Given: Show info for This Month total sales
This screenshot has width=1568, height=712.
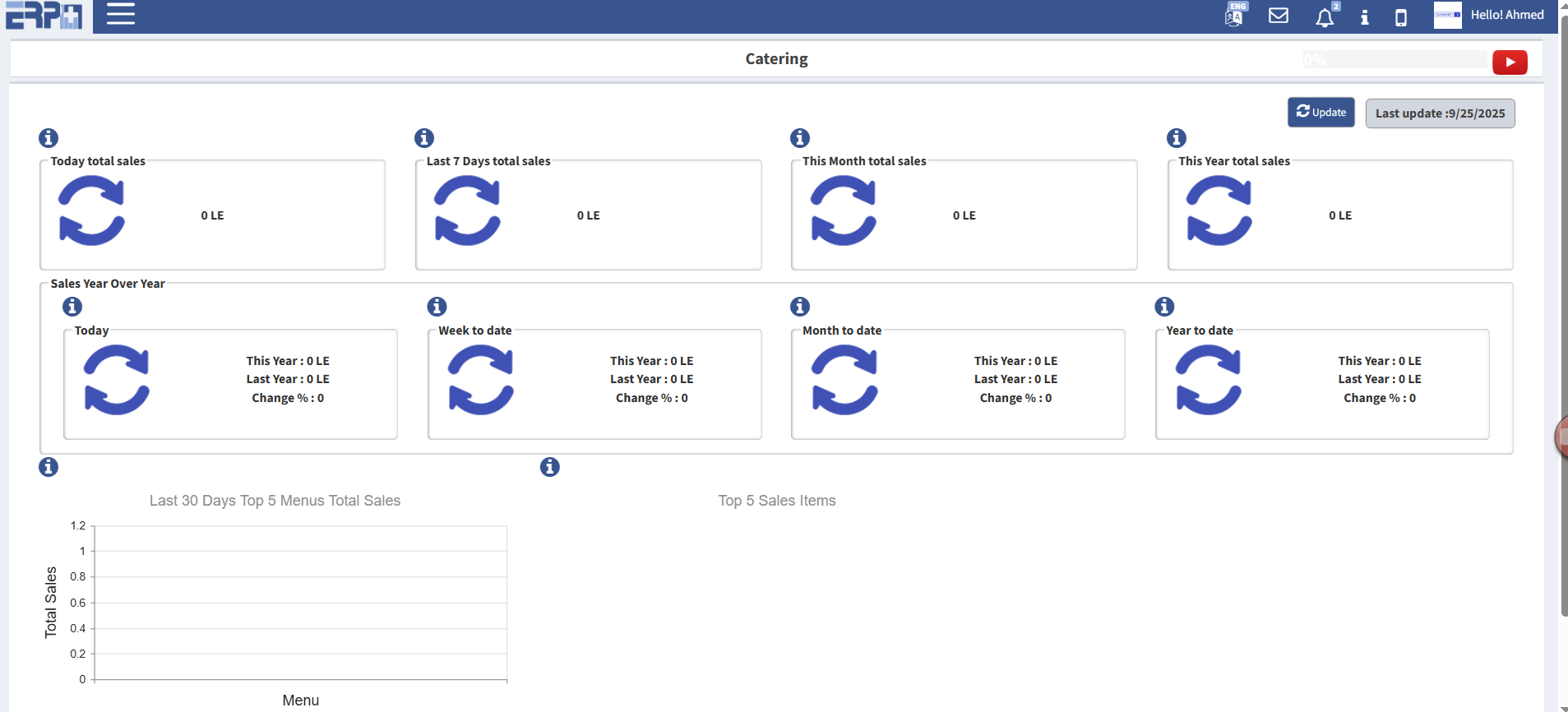Looking at the screenshot, I should (800, 138).
